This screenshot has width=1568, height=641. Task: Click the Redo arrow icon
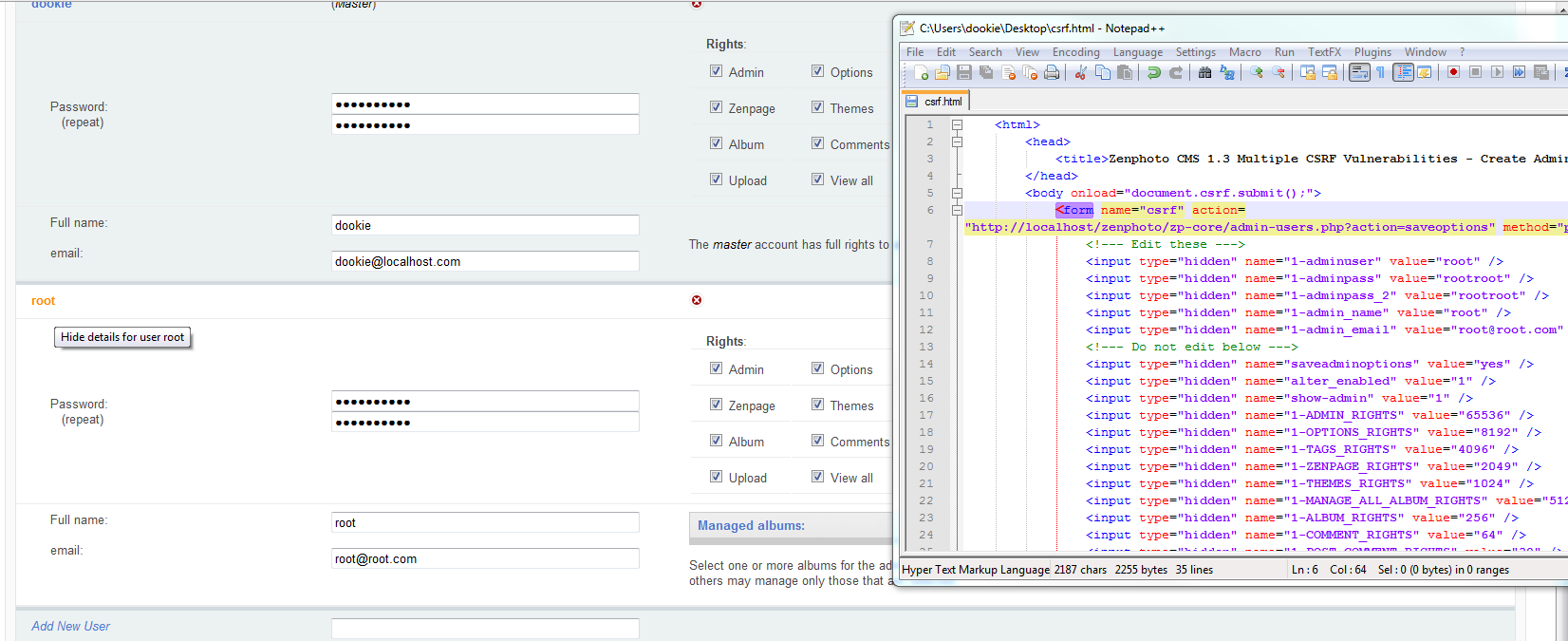[x=1175, y=72]
